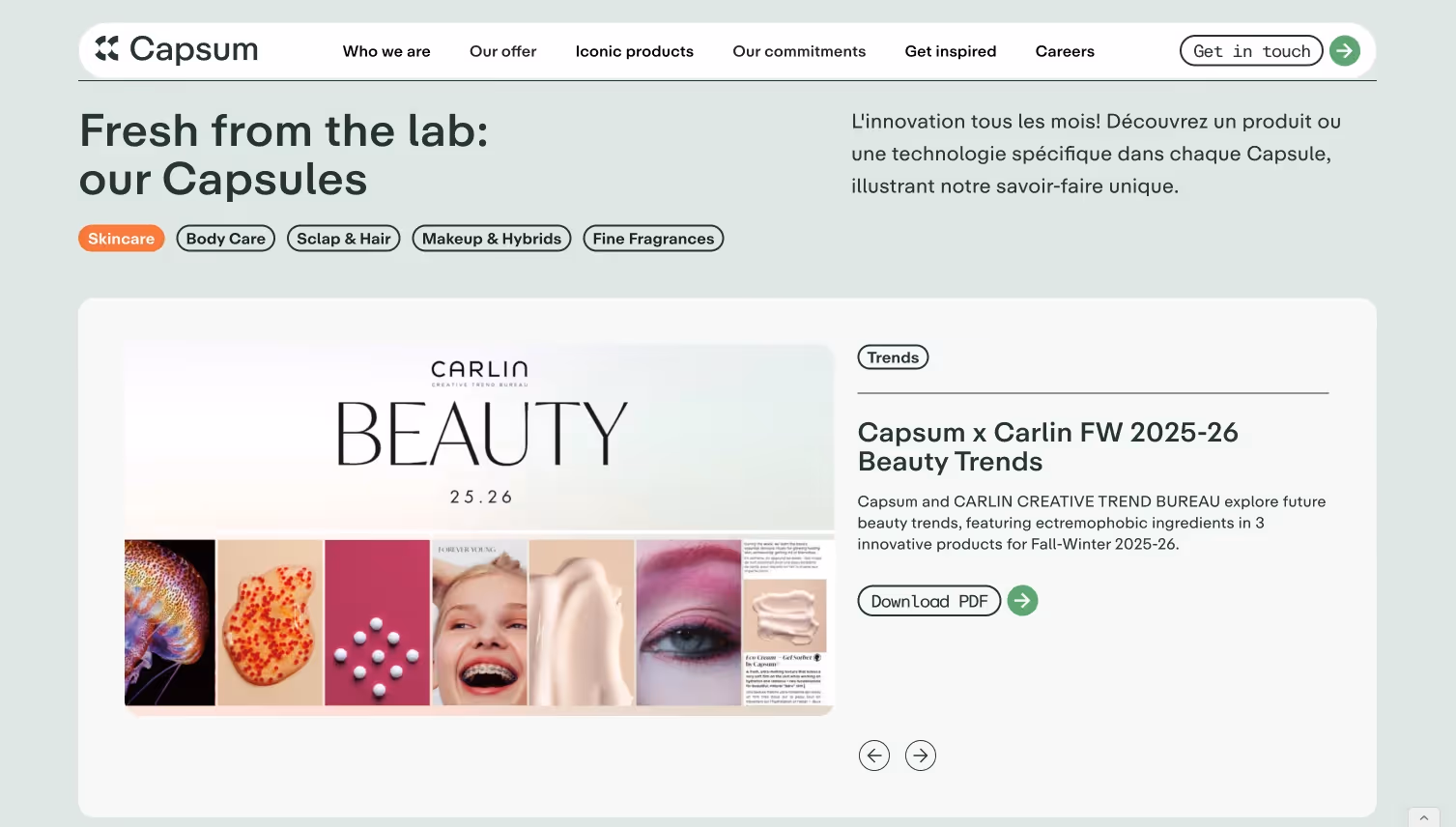Click the description mentioning CARLIN CREATIVE TREND BUREAU
Screen dimensions: 1456x827
pos(1092,523)
